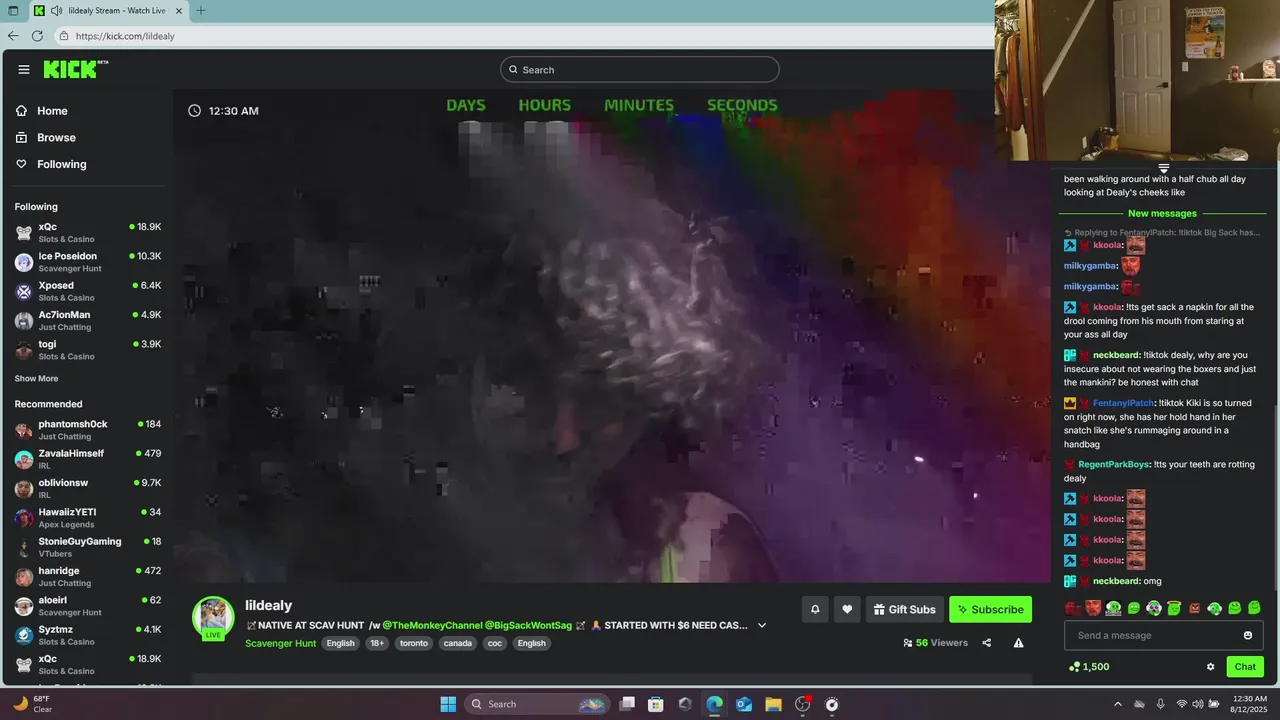Select the red-faced man quick emote
Image resolution: width=1280 pixels, height=720 pixels.
(1094, 608)
